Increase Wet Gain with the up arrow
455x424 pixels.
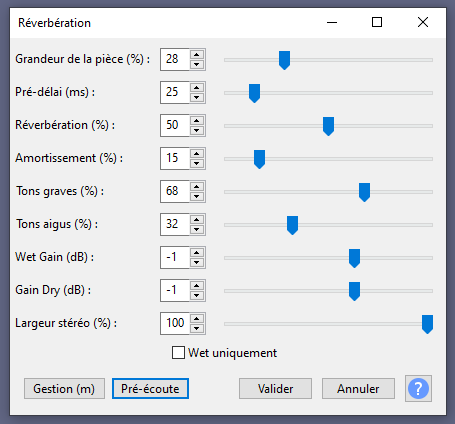197,253
